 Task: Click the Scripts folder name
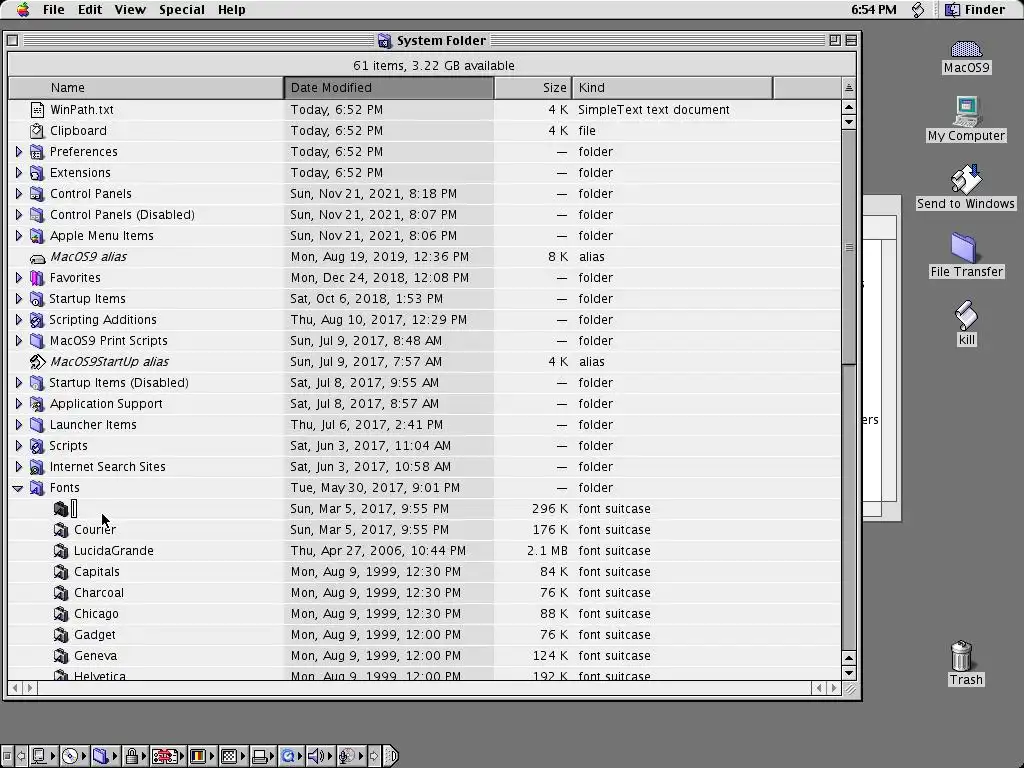68,445
